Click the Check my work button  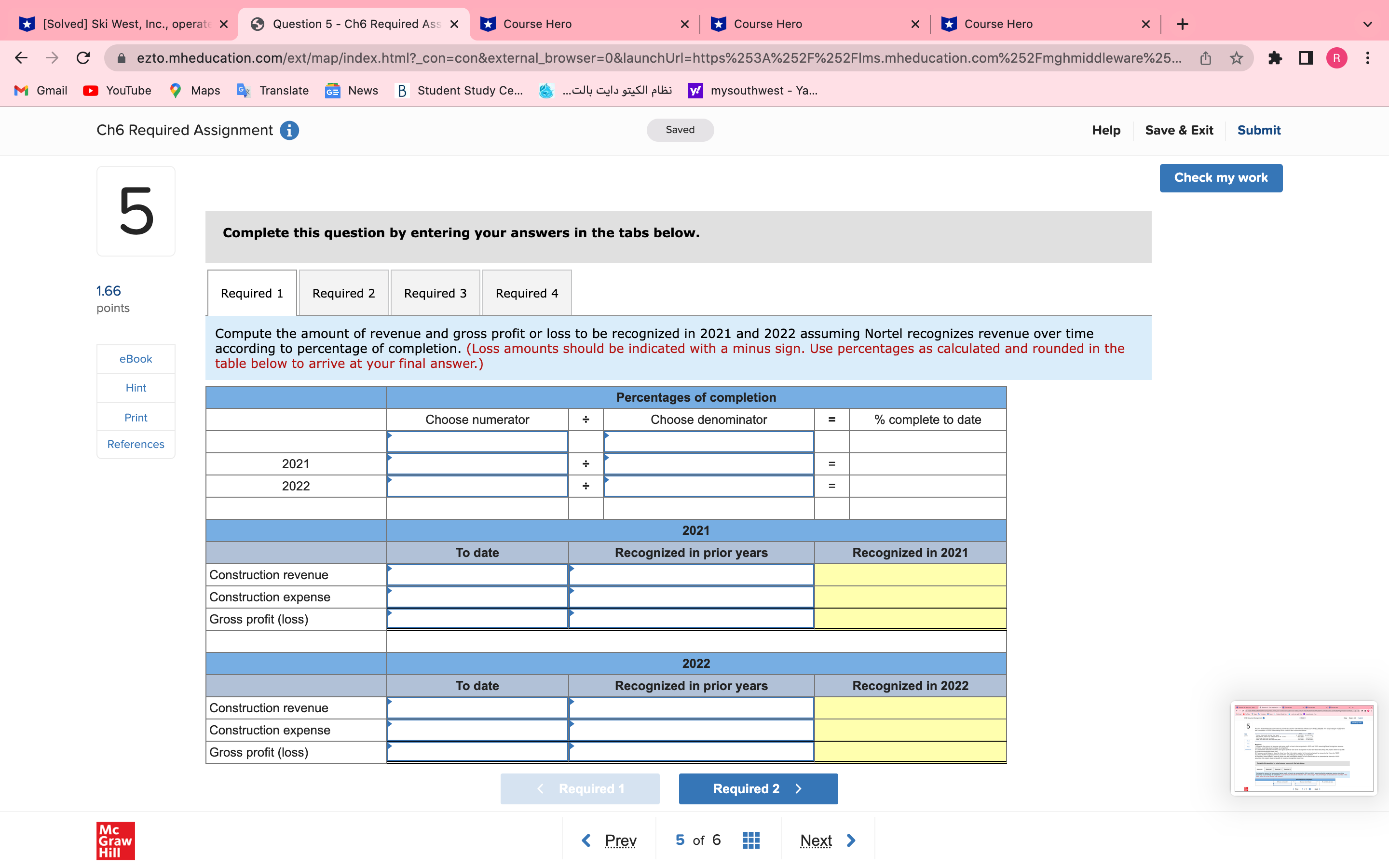coord(1220,178)
